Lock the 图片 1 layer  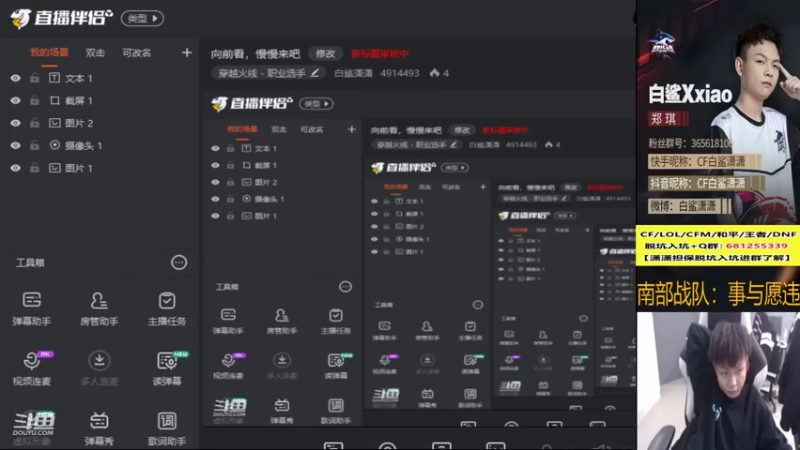(x=34, y=168)
